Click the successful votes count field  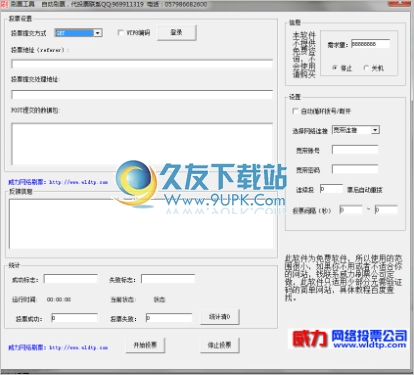[74, 318]
